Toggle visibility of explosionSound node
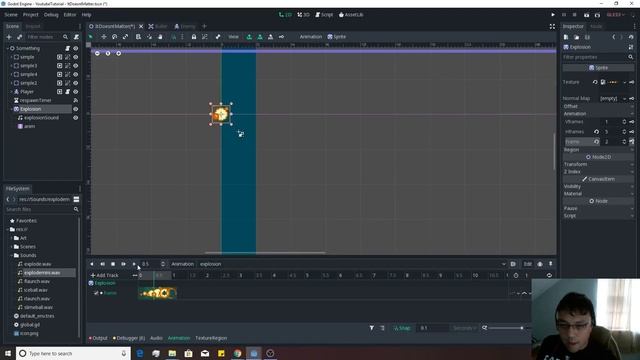Image resolution: width=640 pixels, height=360 pixels. coord(76,118)
